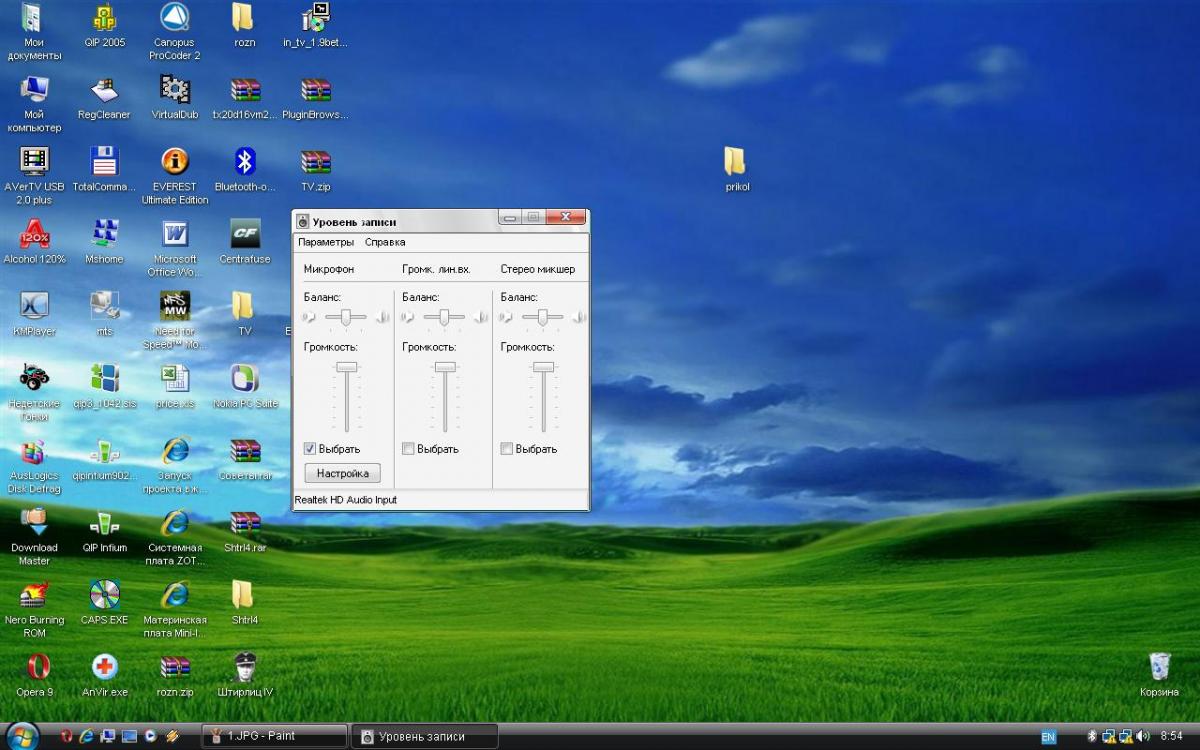This screenshot has width=1200, height=750.
Task: Click the Стерео микшер balance slider
Action: coord(542,317)
